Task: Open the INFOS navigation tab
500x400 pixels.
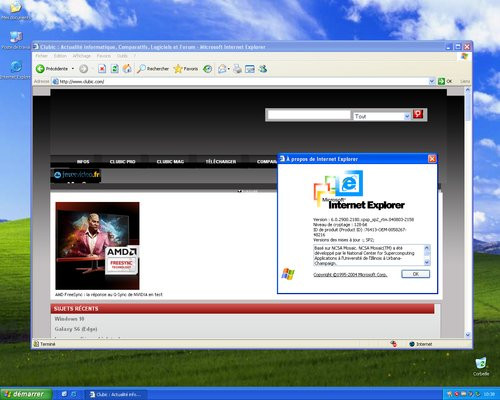Action: coord(83,162)
